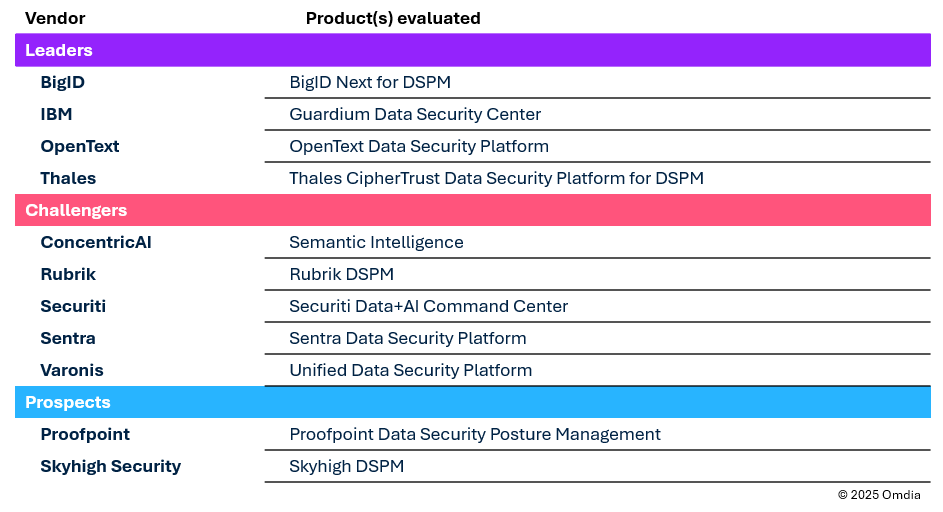
Task: Select the Skyhigh Security vendor name
Action: [x=111, y=466]
